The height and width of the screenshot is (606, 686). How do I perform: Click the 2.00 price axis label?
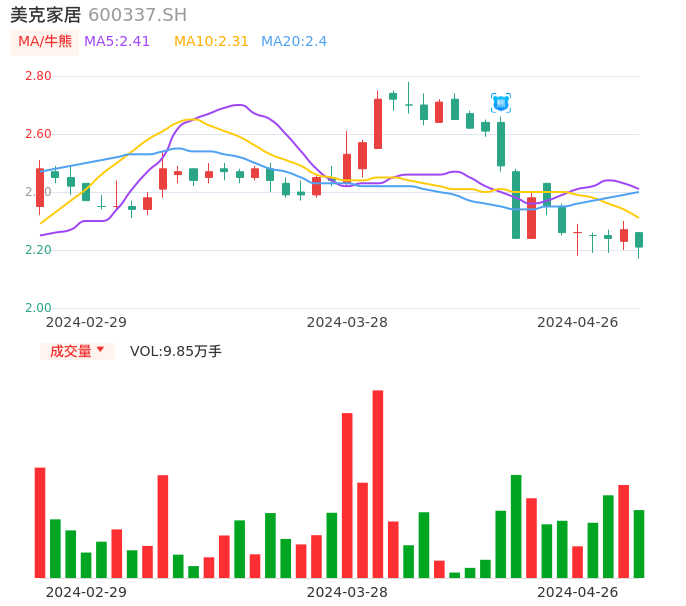(x=38, y=308)
